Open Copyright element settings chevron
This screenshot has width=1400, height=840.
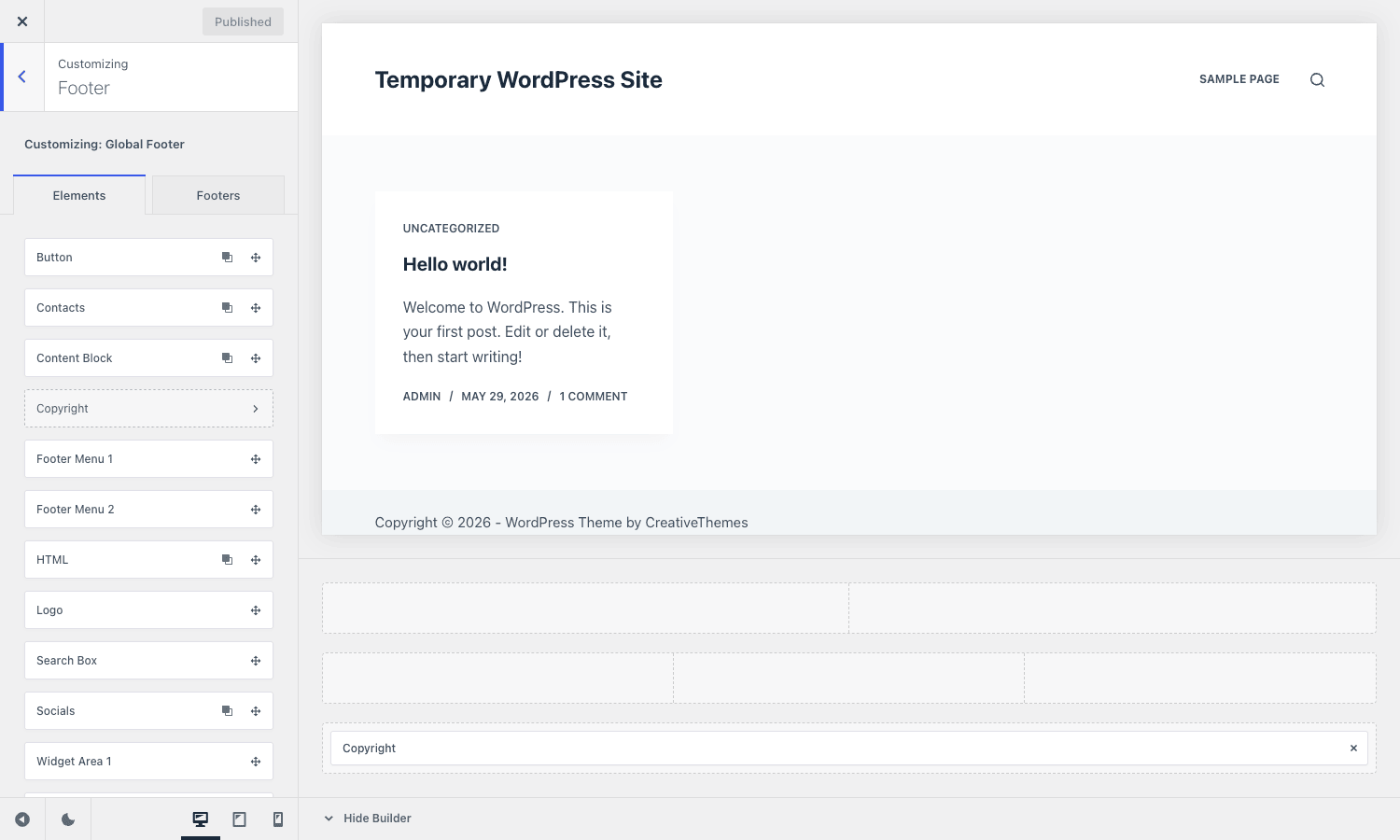click(256, 409)
